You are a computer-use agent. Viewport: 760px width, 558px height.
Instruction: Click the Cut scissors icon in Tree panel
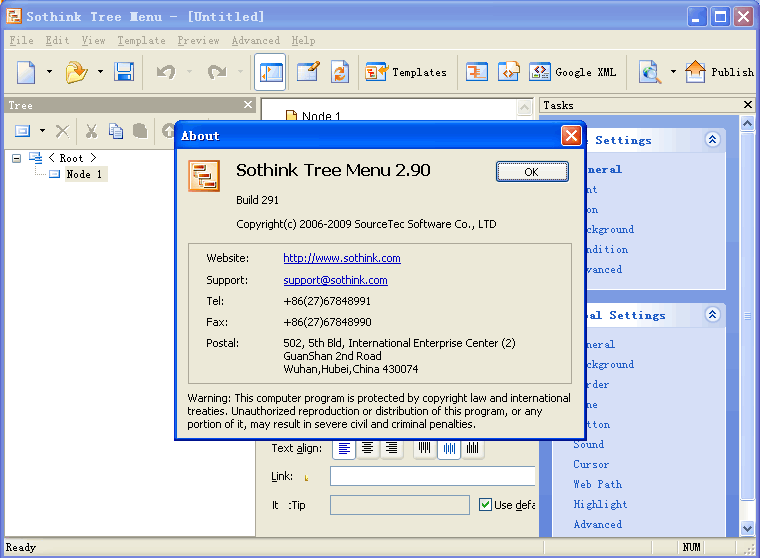pos(91,131)
